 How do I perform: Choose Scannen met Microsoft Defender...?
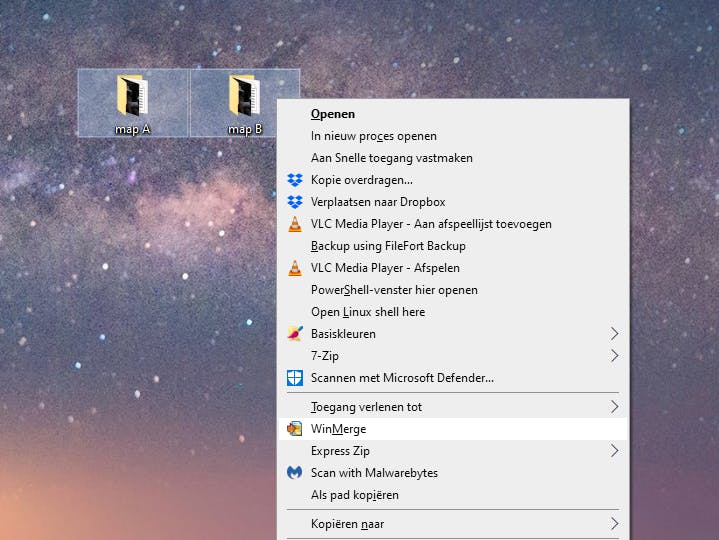(x=453, y=378)
